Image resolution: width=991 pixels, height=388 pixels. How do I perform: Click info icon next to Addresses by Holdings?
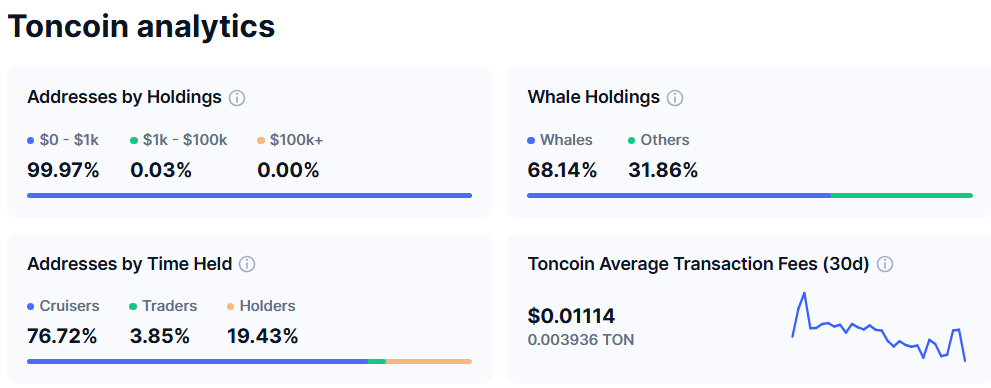click(x=237, y=98)
